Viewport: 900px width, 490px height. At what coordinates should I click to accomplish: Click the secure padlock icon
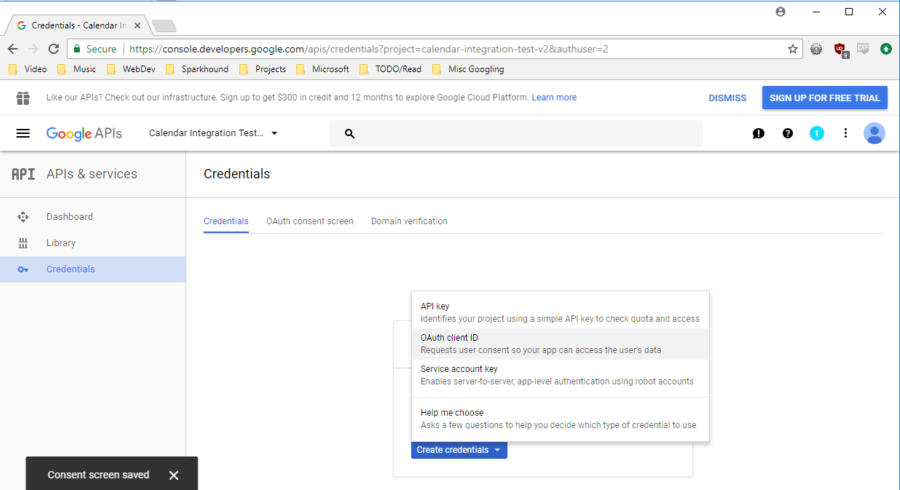point(77,49)
